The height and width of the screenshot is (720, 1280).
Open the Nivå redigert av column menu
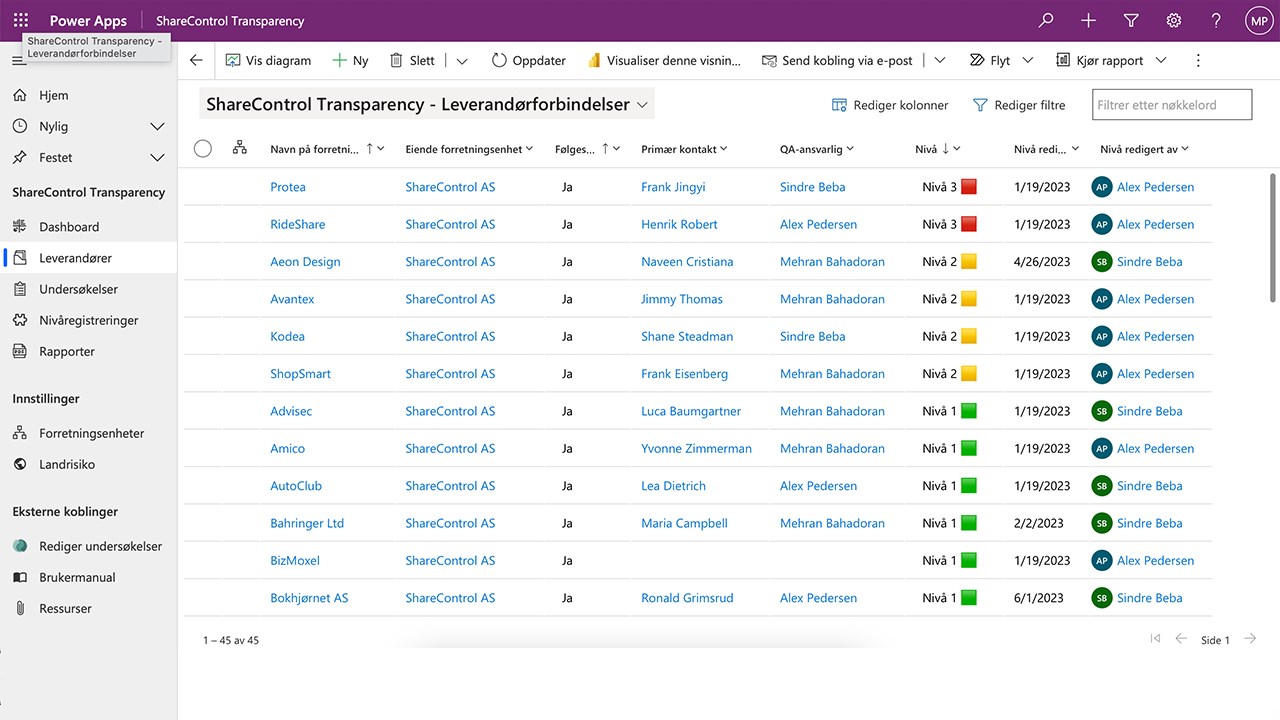tap(1145, 148)
